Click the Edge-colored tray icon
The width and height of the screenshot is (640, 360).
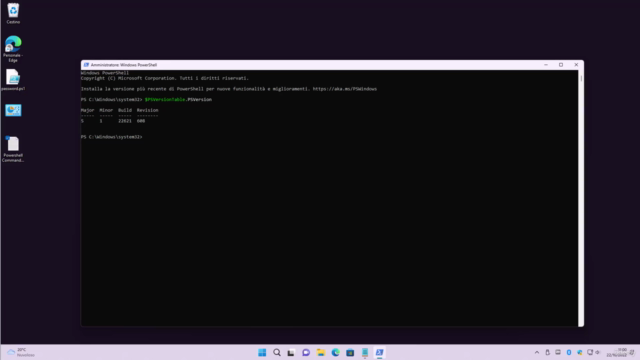(580, 353)
